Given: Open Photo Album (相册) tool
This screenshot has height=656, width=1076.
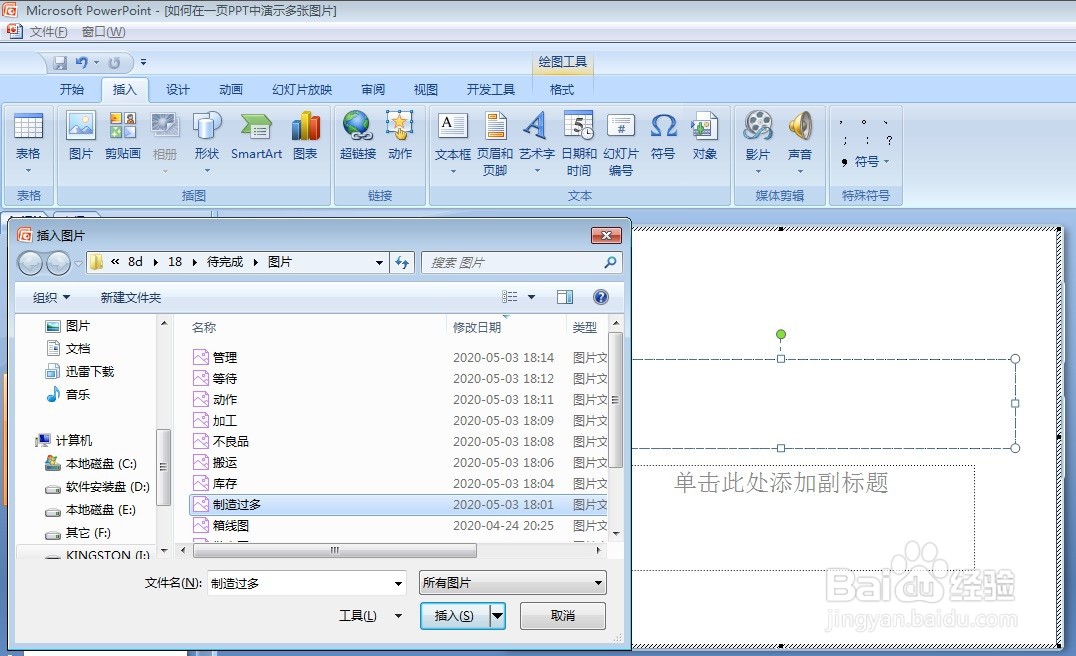Looking at the screenshot, I should [x=165, y=142].
